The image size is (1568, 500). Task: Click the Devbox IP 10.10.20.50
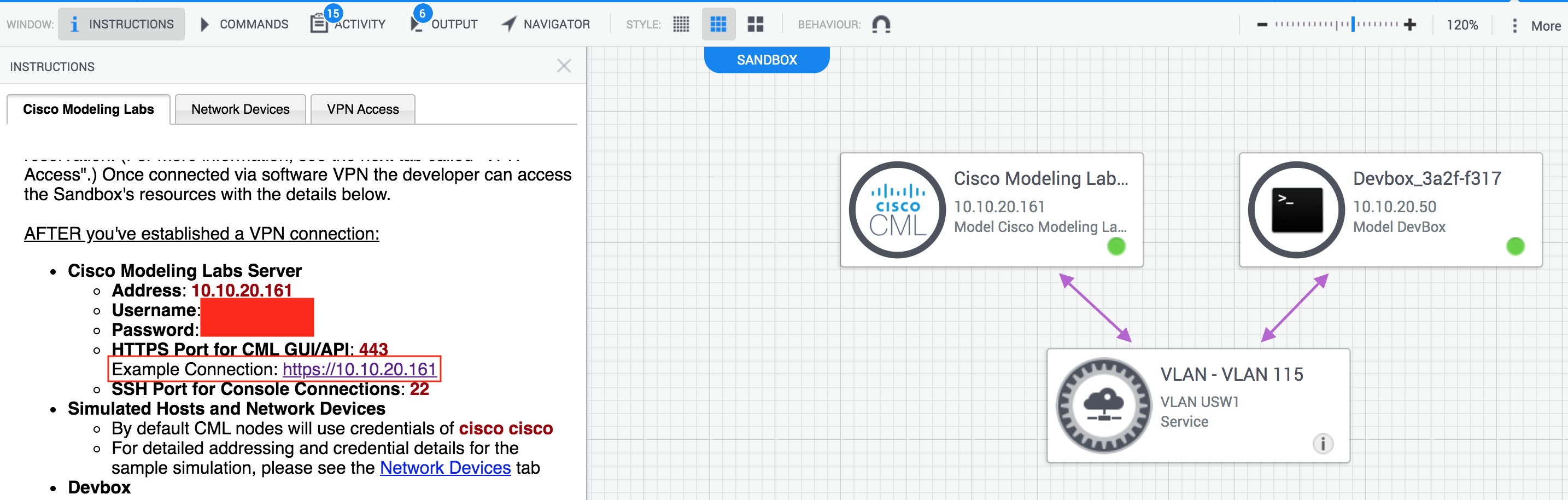pos(1394,207)
